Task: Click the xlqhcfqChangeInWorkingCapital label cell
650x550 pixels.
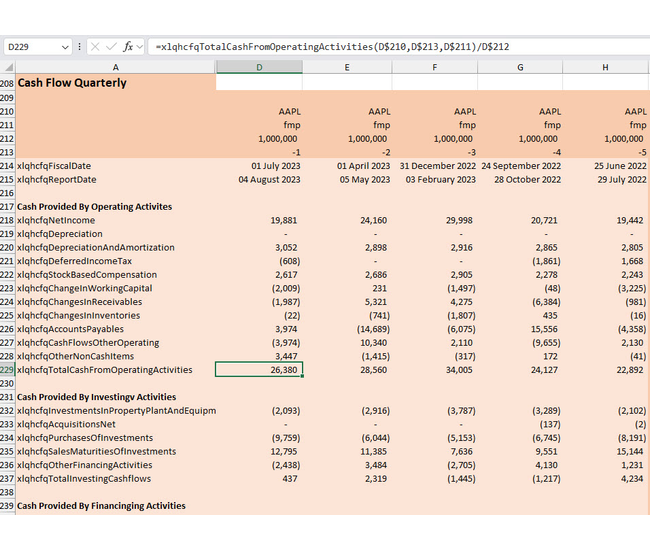Action: pos(116,288)
